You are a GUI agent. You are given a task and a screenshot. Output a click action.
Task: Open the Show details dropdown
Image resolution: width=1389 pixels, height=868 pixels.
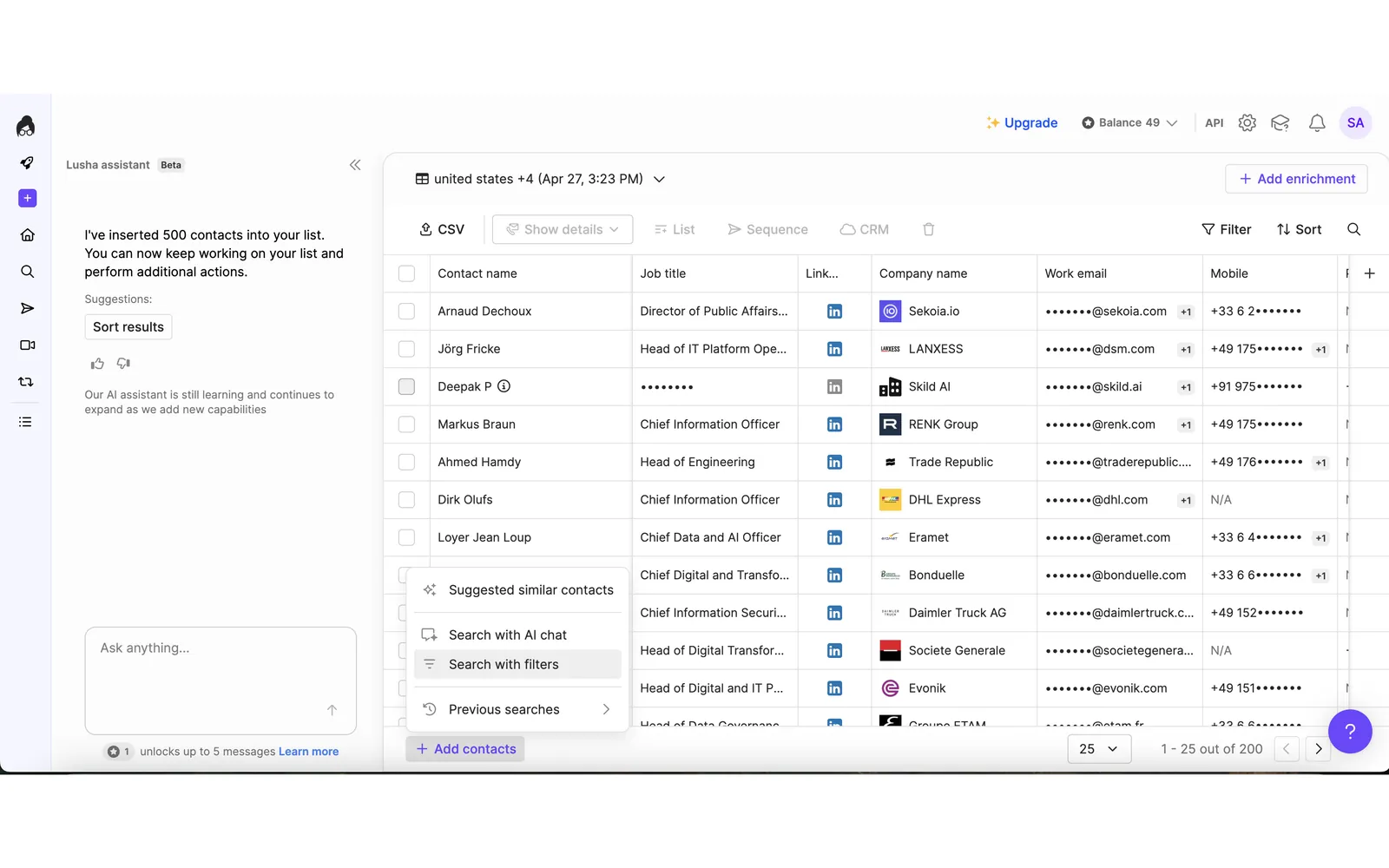(x=563, y=229)
